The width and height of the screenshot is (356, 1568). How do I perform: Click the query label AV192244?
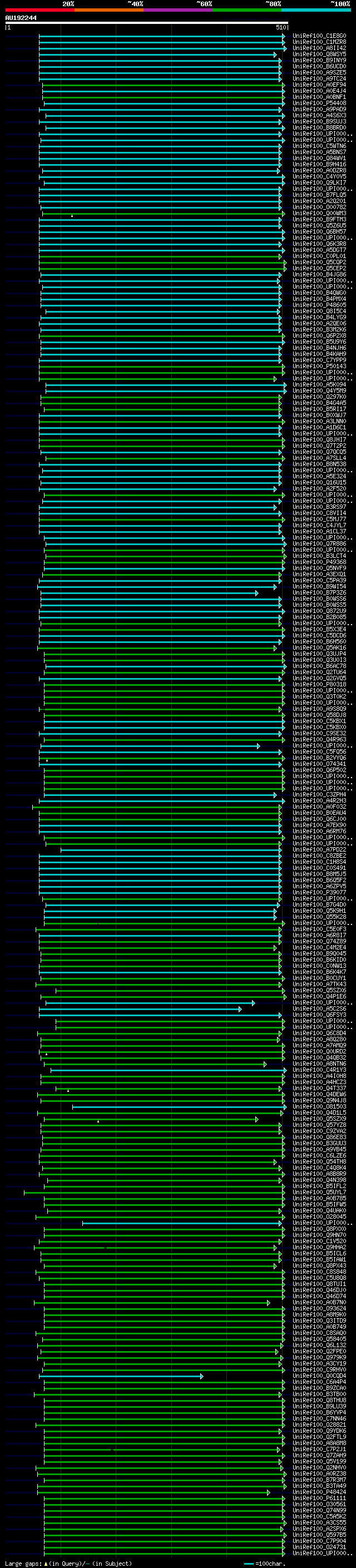21,18
